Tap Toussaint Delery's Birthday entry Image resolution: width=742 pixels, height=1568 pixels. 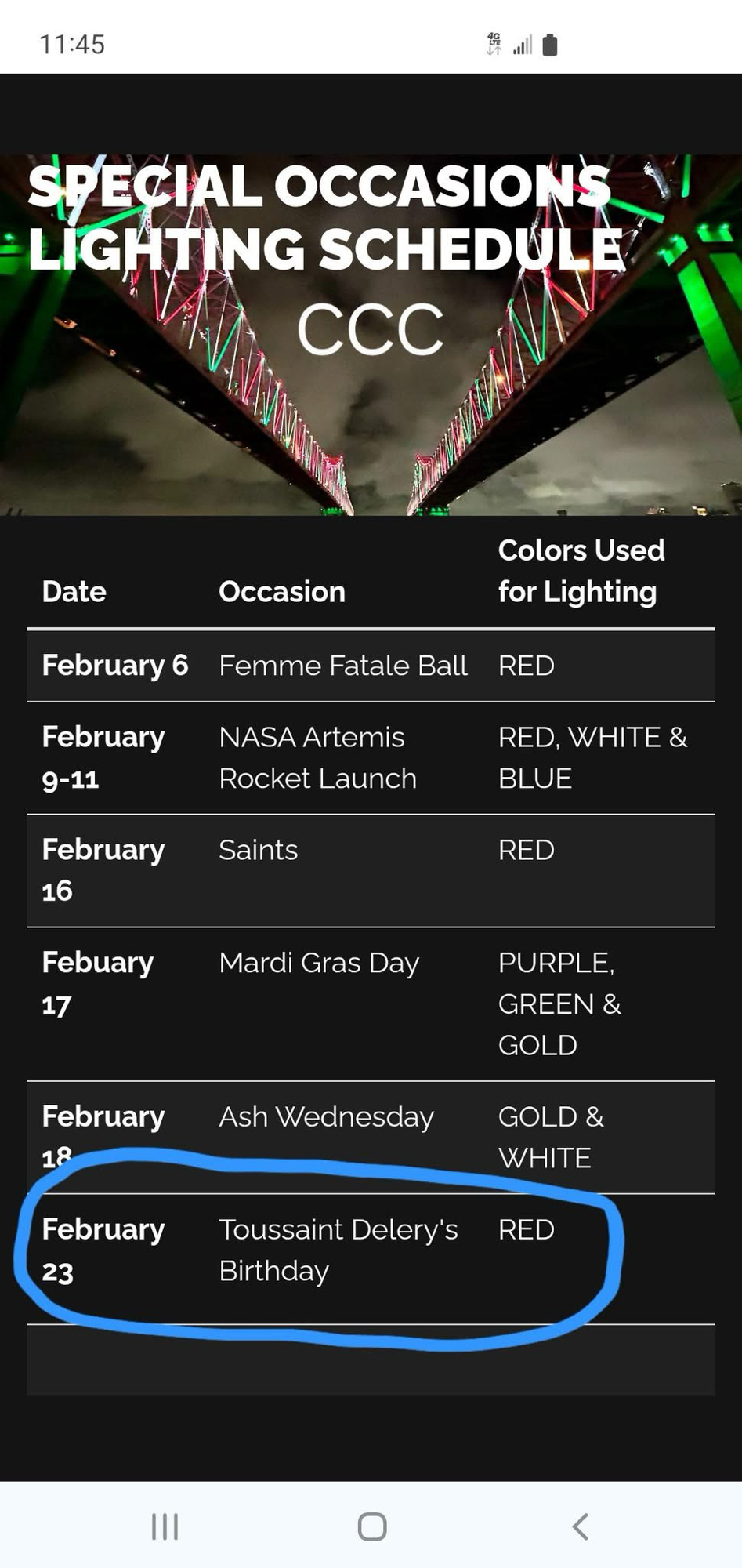pos(338,1250)
